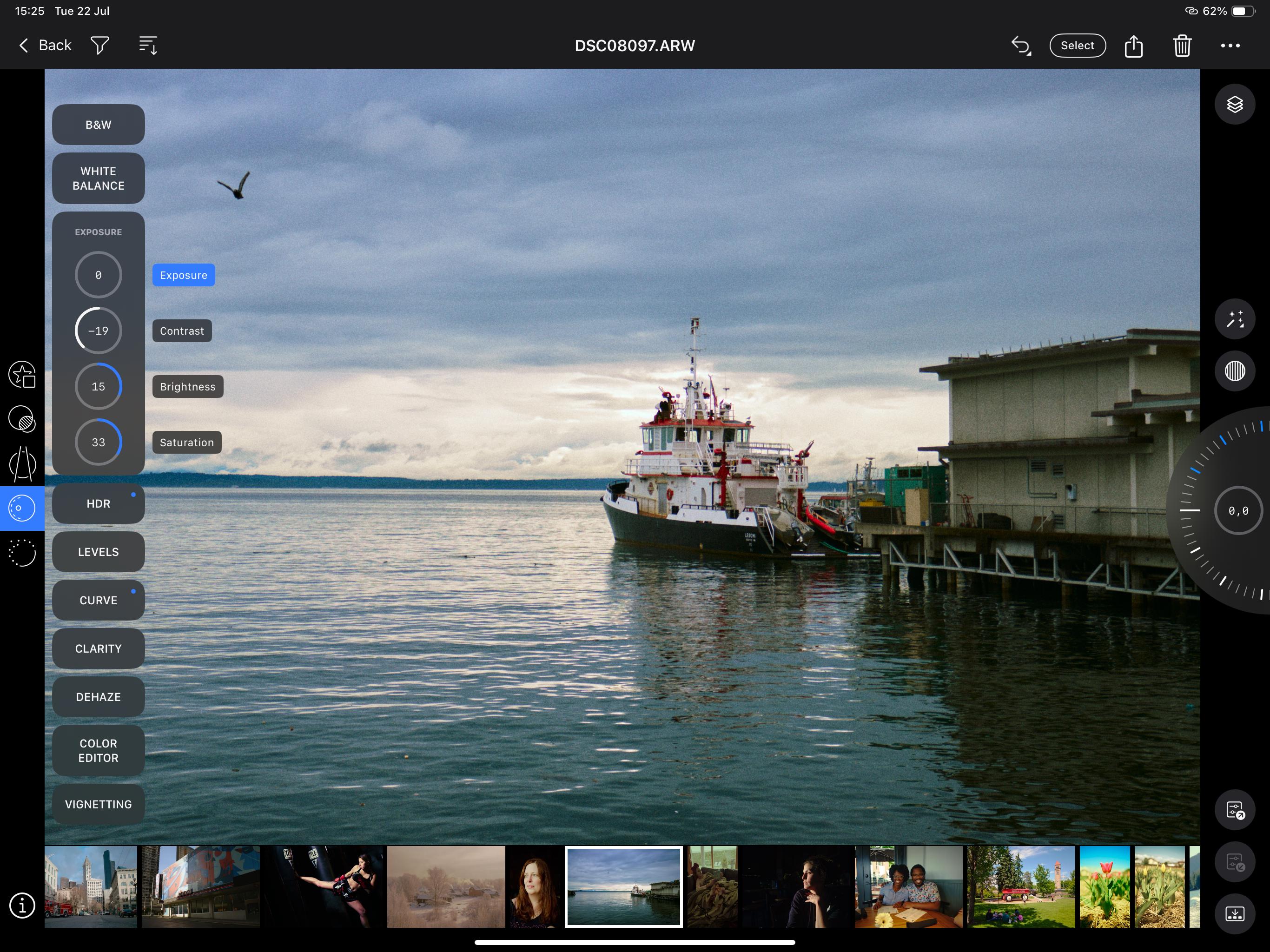The width and height of the screenshot is (1270, 952).
Task: Delete photo with trash icon
Action: (1182, 46)
